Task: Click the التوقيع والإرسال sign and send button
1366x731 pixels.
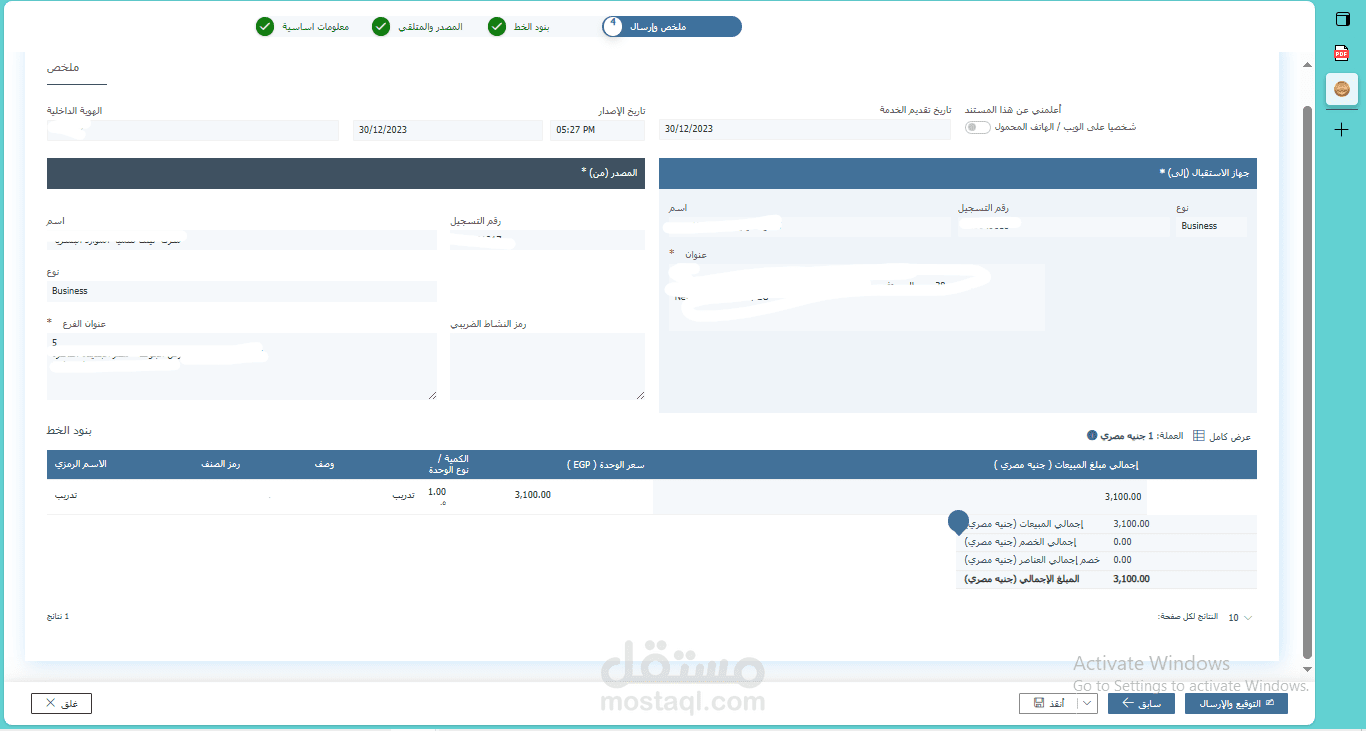Action: pyautogui.click(x=1236, y=704)
